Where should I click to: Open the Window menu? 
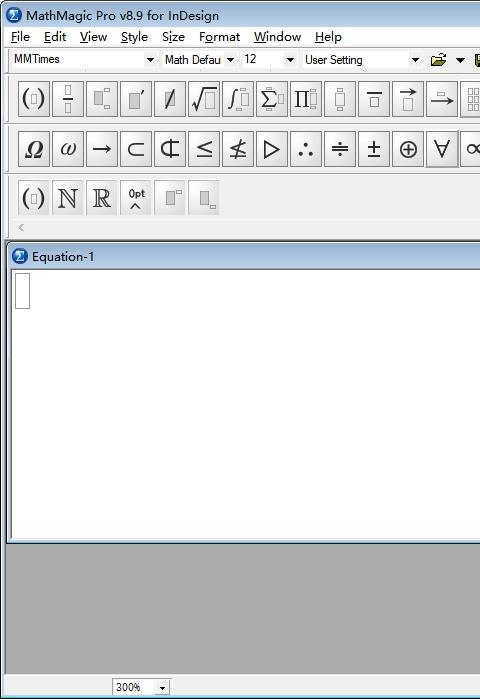(x=277, y=37)
